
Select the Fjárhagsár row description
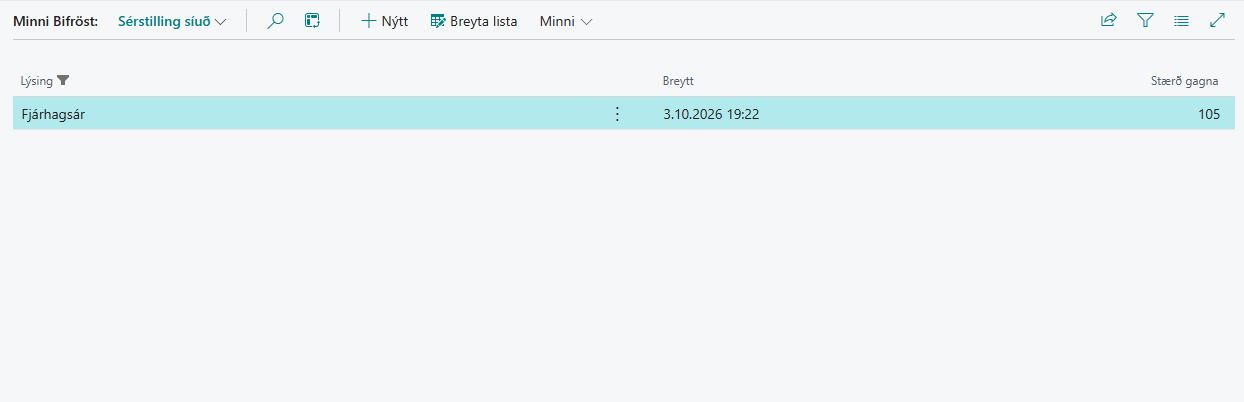pyautogui.click(x=53, y=114)
